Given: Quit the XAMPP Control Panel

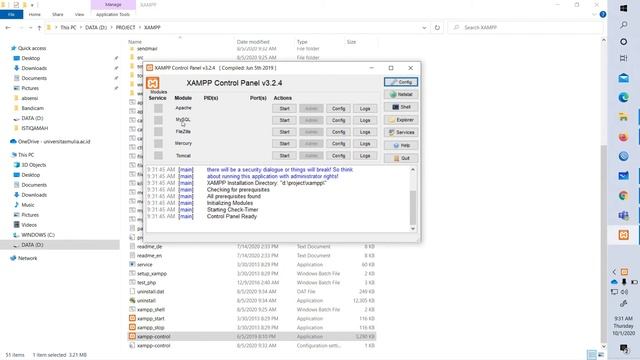Looking at the screenshot, I should coord(401,158).
